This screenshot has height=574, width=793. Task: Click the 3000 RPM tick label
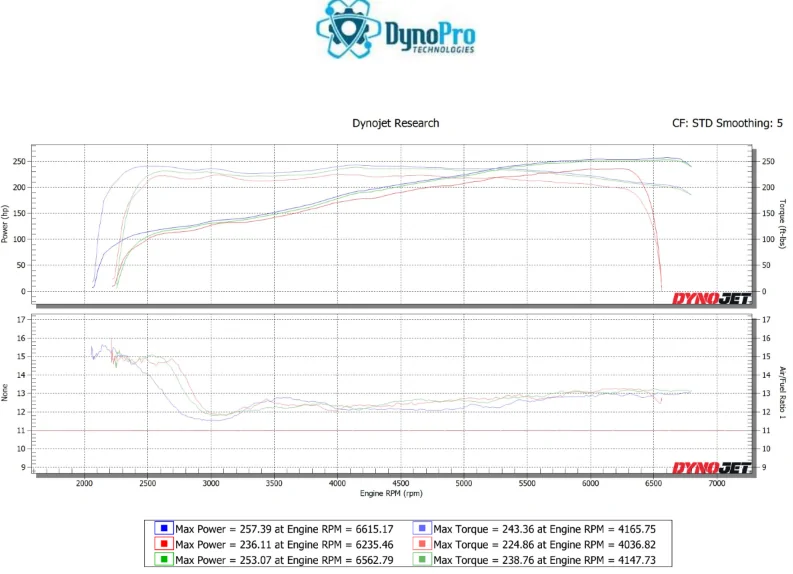point(211,483)
